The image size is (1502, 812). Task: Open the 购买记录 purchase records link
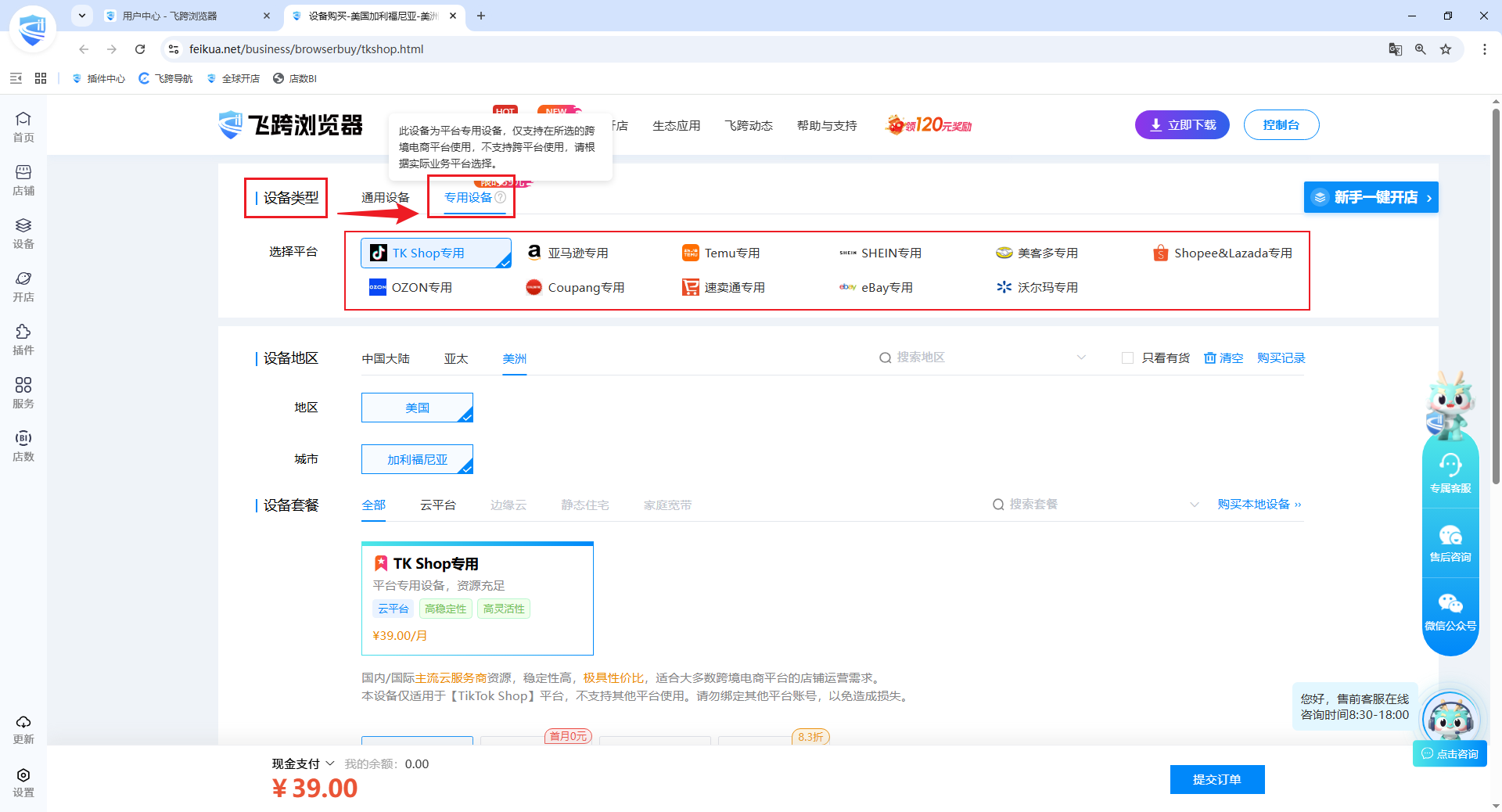point(1281,358)
